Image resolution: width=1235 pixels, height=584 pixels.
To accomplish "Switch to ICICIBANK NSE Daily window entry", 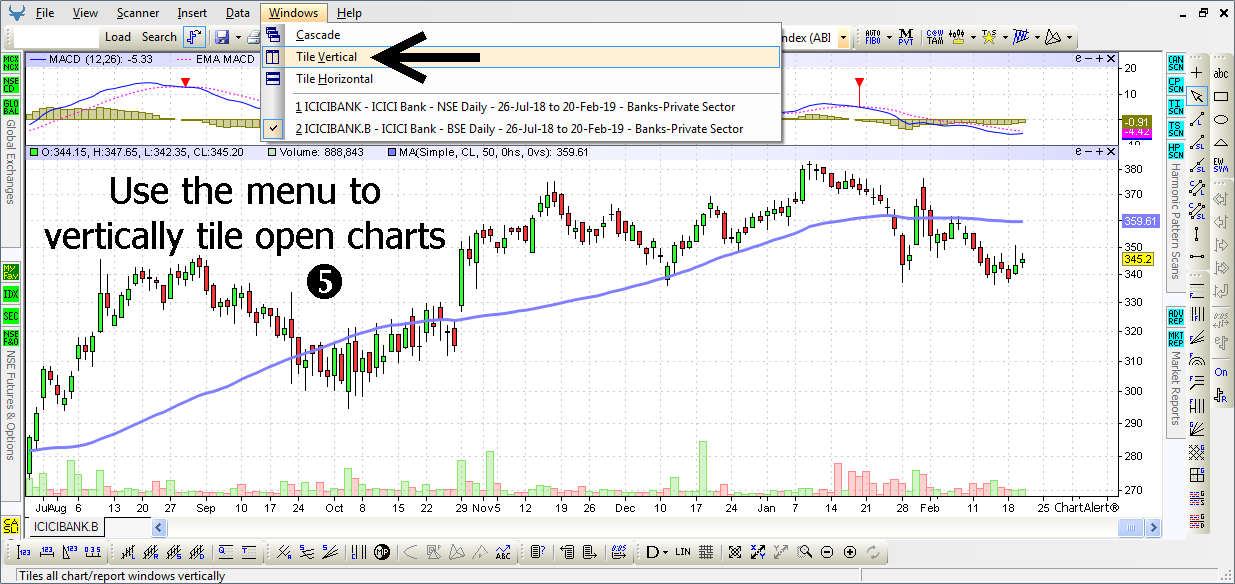I will [x=520, y=106].
